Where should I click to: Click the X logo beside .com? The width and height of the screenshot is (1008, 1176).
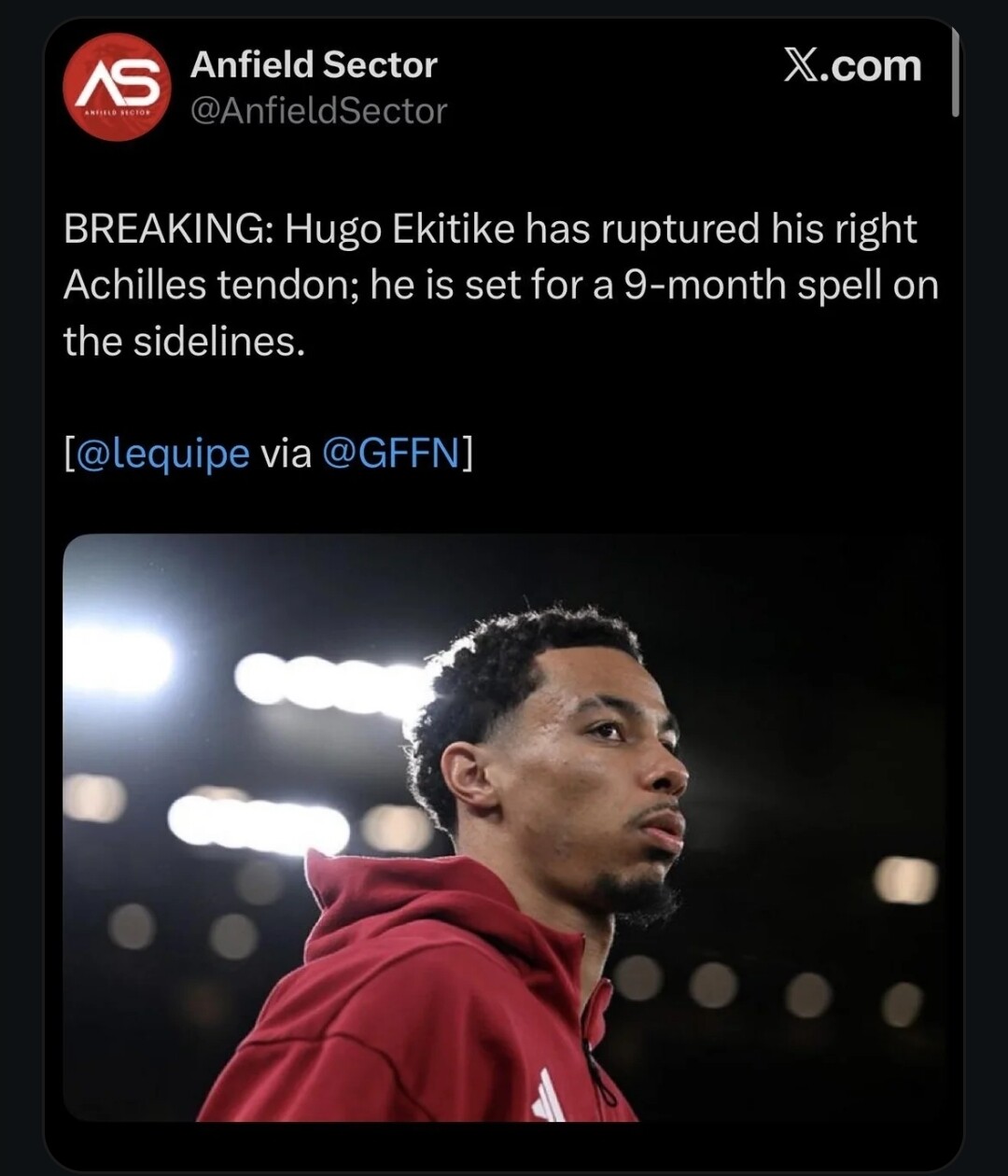point(800,66)
